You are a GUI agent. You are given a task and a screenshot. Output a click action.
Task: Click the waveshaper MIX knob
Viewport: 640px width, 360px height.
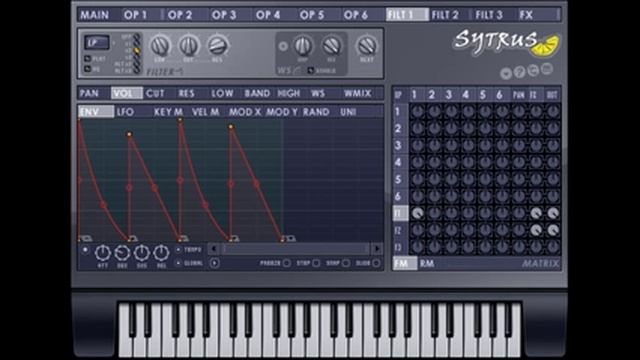(x=331, y=46)
